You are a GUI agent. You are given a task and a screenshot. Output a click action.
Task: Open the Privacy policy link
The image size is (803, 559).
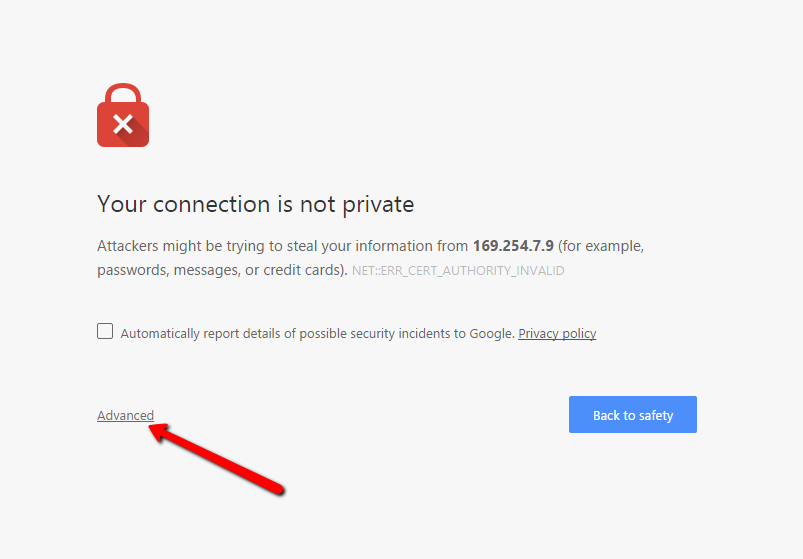557,333
